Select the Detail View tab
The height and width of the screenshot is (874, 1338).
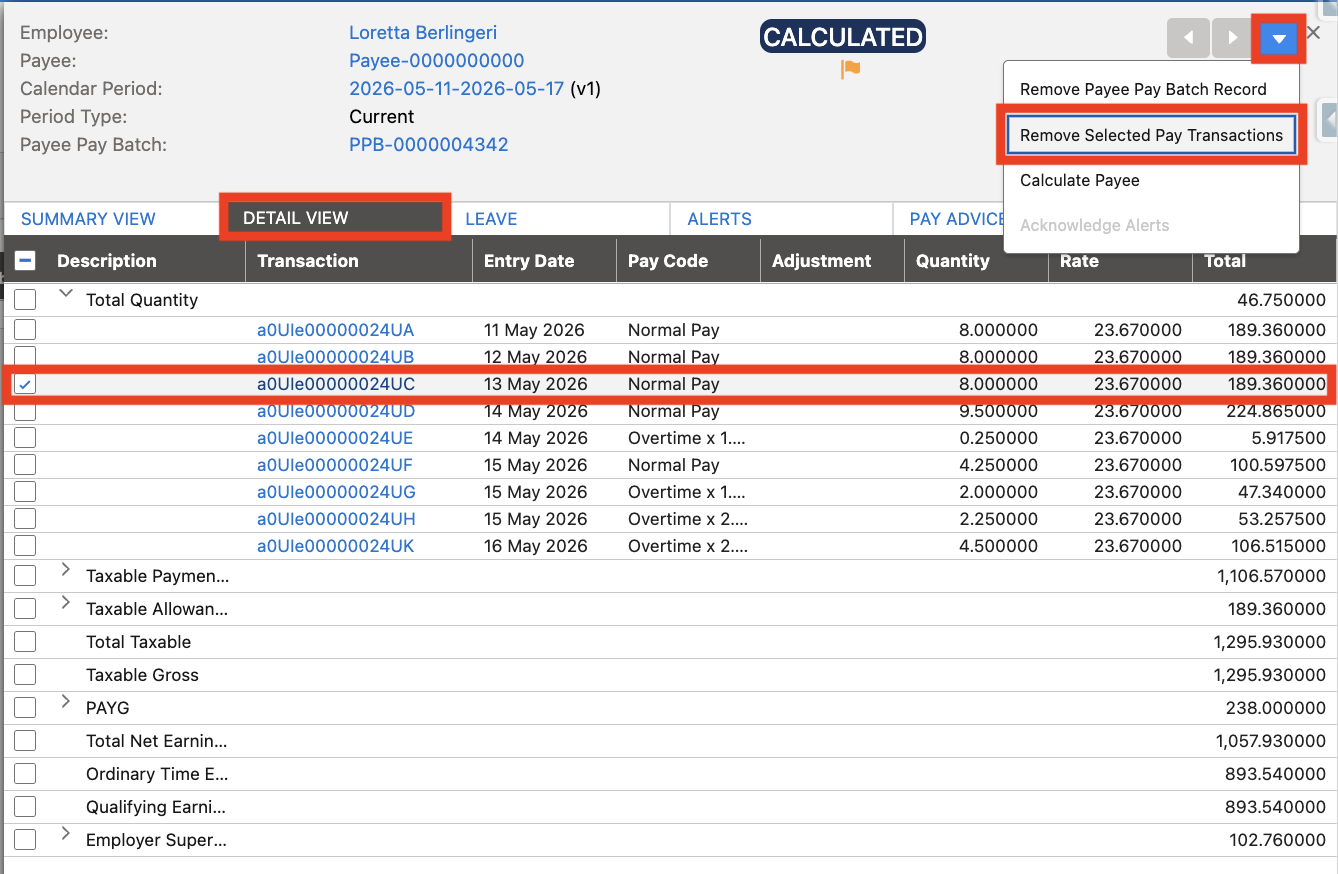pyautogui.click(x=334, y=218)
